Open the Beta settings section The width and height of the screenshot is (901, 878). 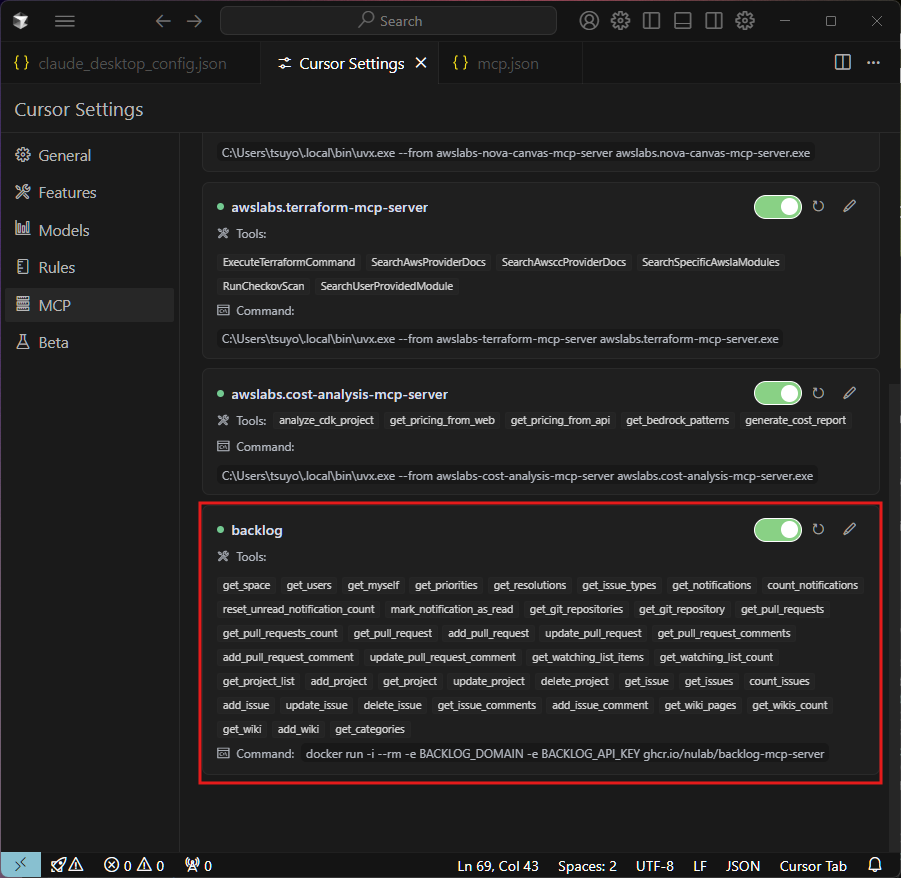53,341
